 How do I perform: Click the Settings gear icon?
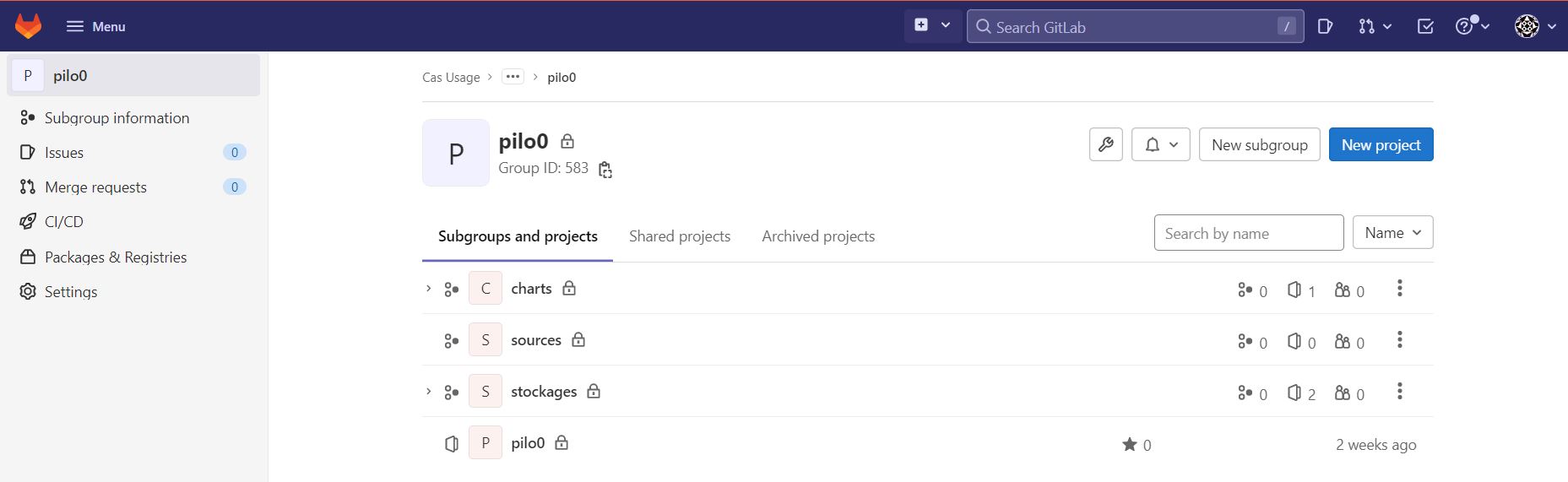tap(28, 292)
